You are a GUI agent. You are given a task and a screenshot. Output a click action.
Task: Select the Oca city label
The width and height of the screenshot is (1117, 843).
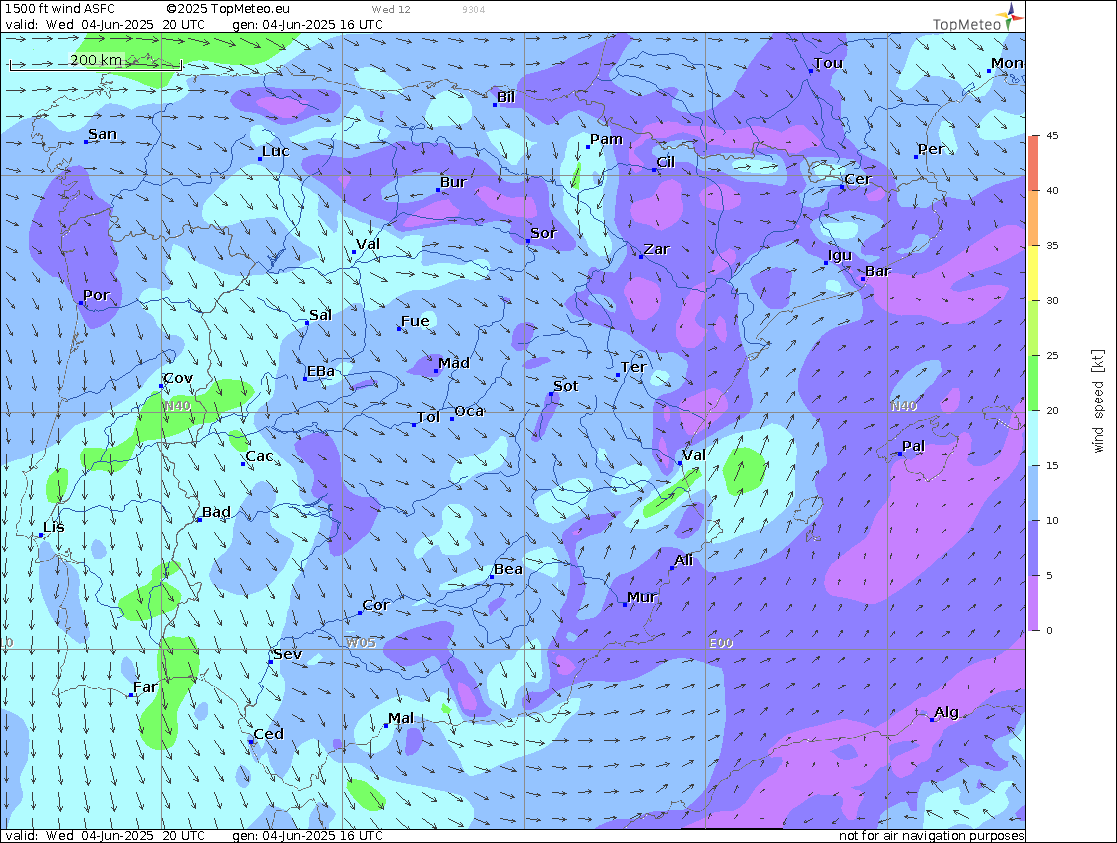[x=469, y=411]
